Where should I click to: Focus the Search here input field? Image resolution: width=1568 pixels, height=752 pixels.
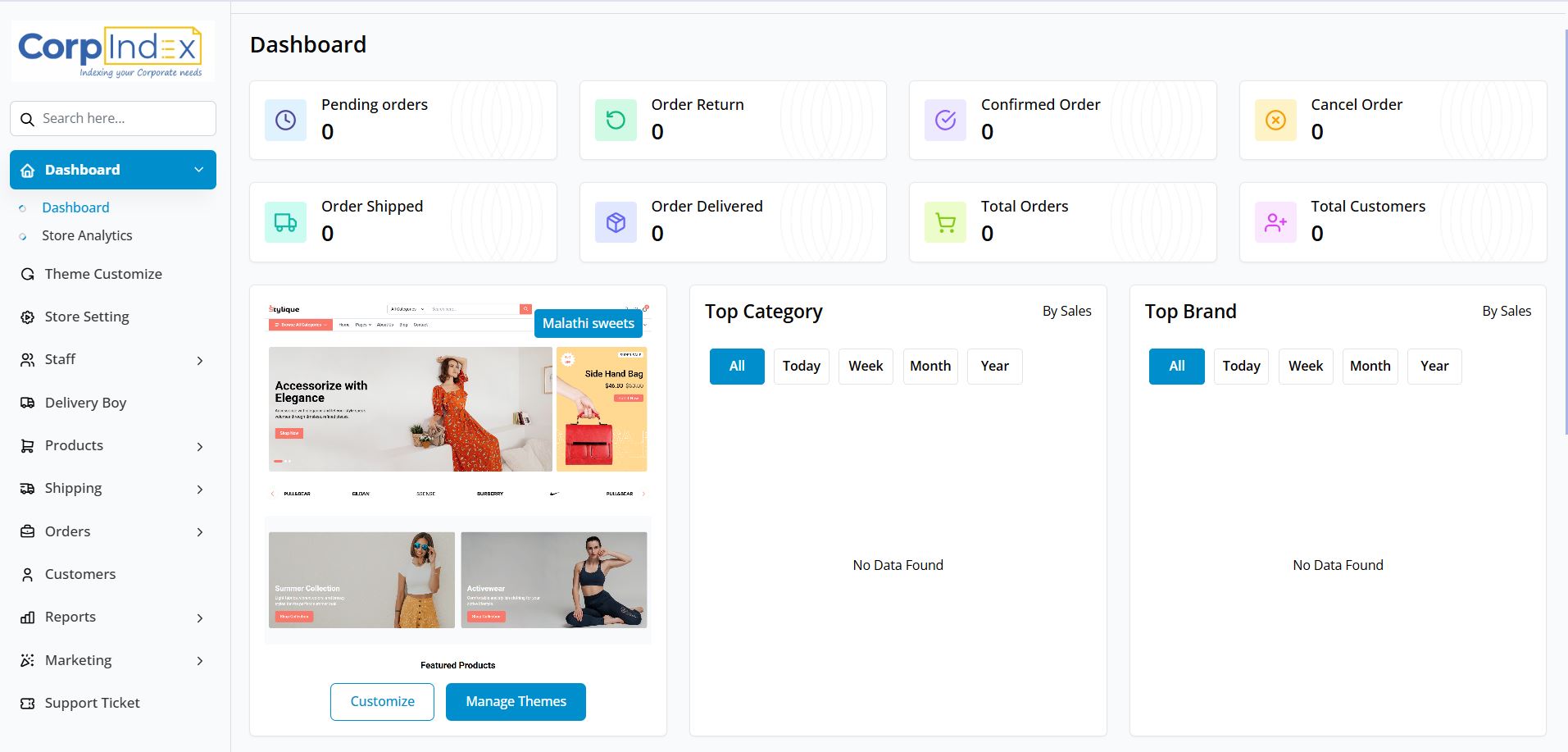123,119
